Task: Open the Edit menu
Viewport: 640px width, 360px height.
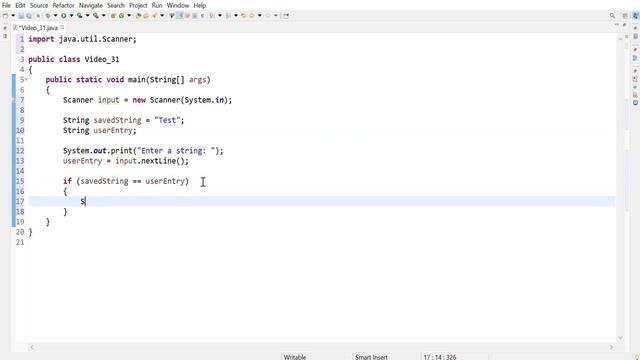Action: coord(20,5)
